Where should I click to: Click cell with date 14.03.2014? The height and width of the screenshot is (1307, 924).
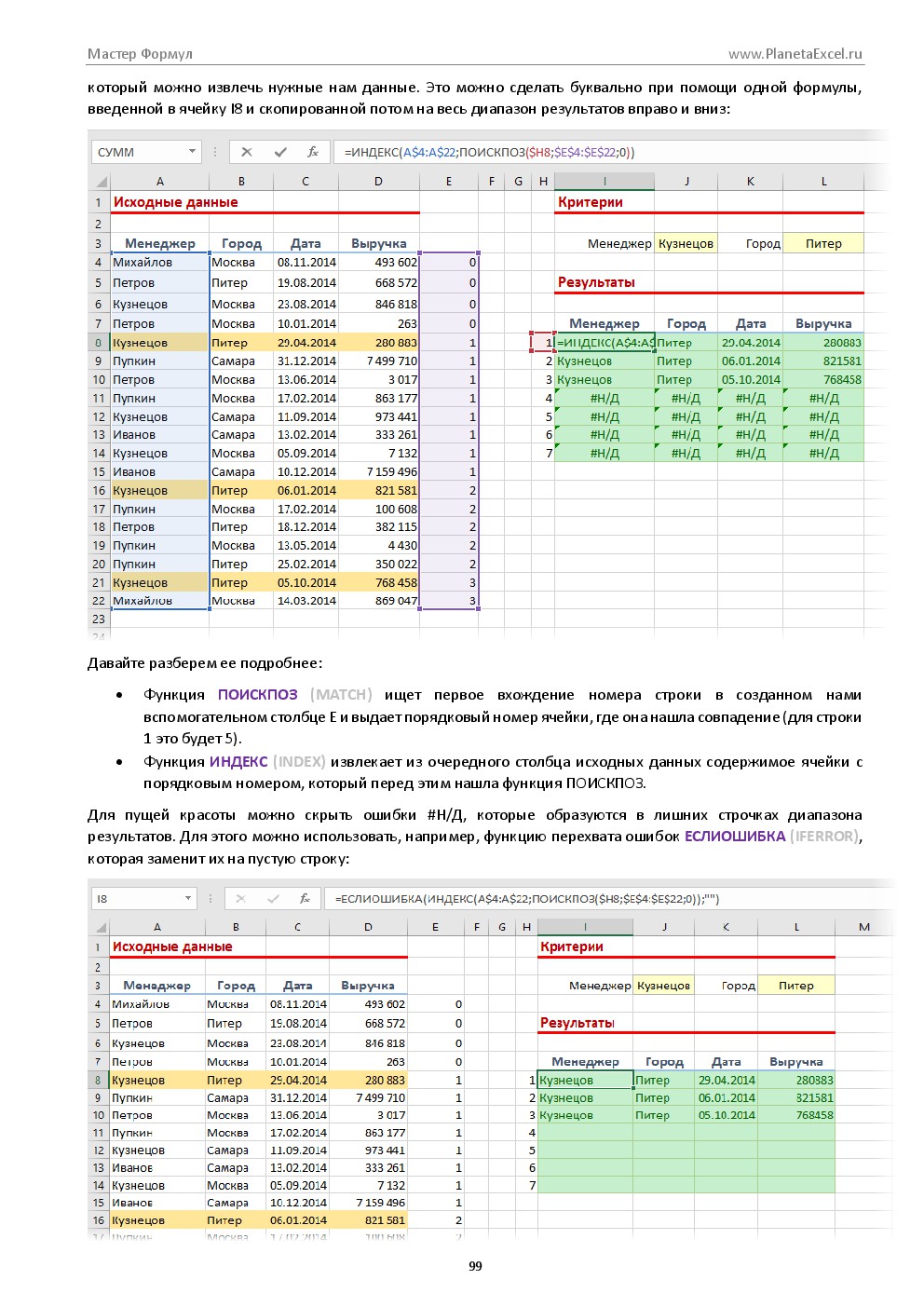pyautogui.click(x=306, y=601)
